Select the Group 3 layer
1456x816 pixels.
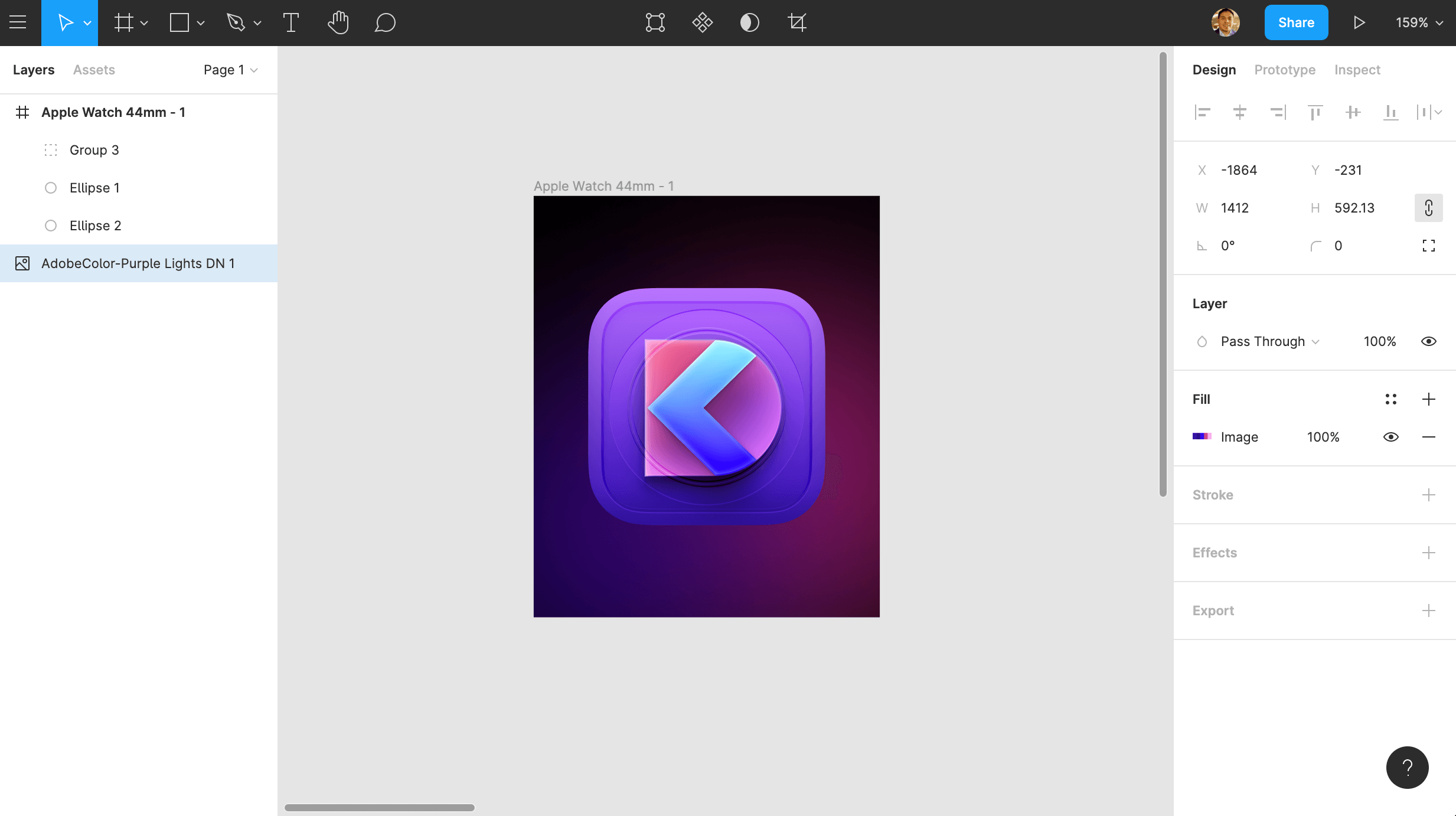click(94, 150)
